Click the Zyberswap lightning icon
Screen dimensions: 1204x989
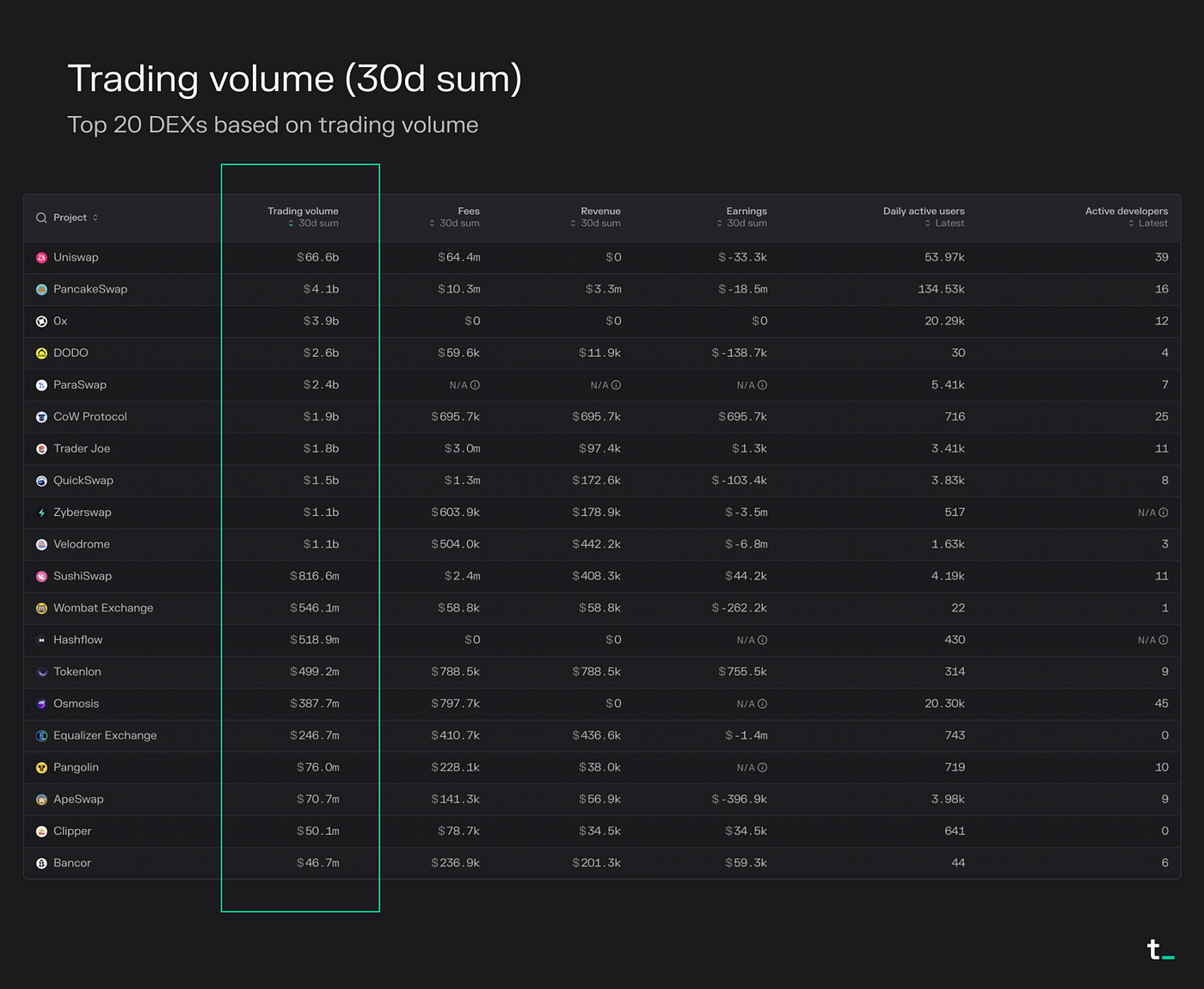click(x=41, y=513)
